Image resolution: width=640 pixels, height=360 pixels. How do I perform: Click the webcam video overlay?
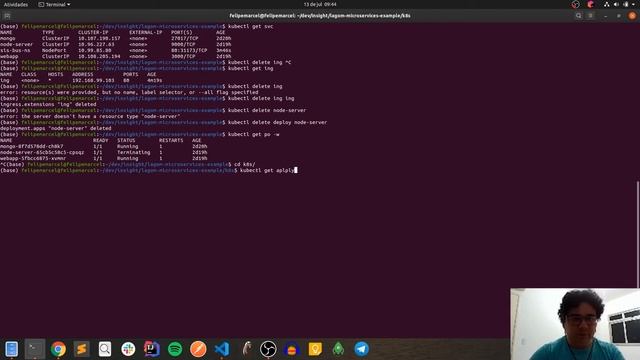tap(575, 324)
